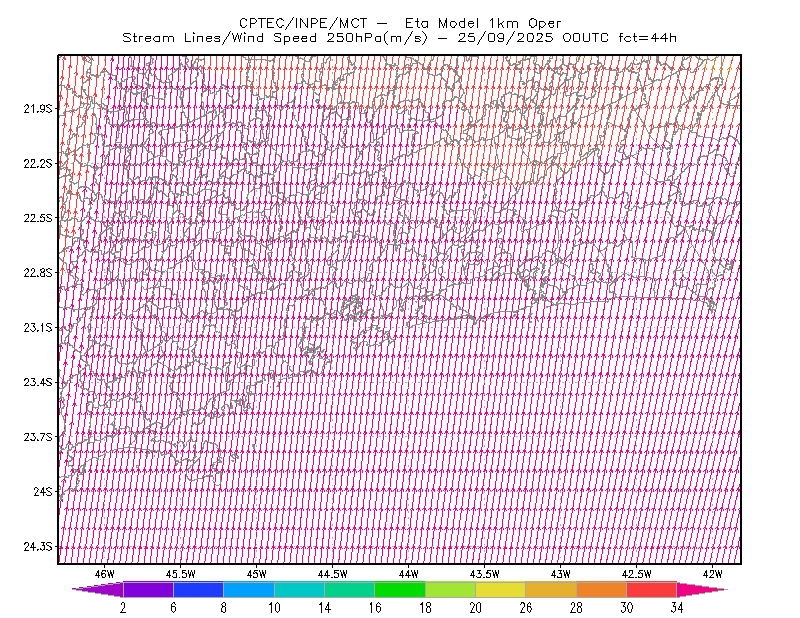The width and height of the screenshot is (800, 618).
Task: Click the latitude label '23.7S'
Action: click(37, 437)
